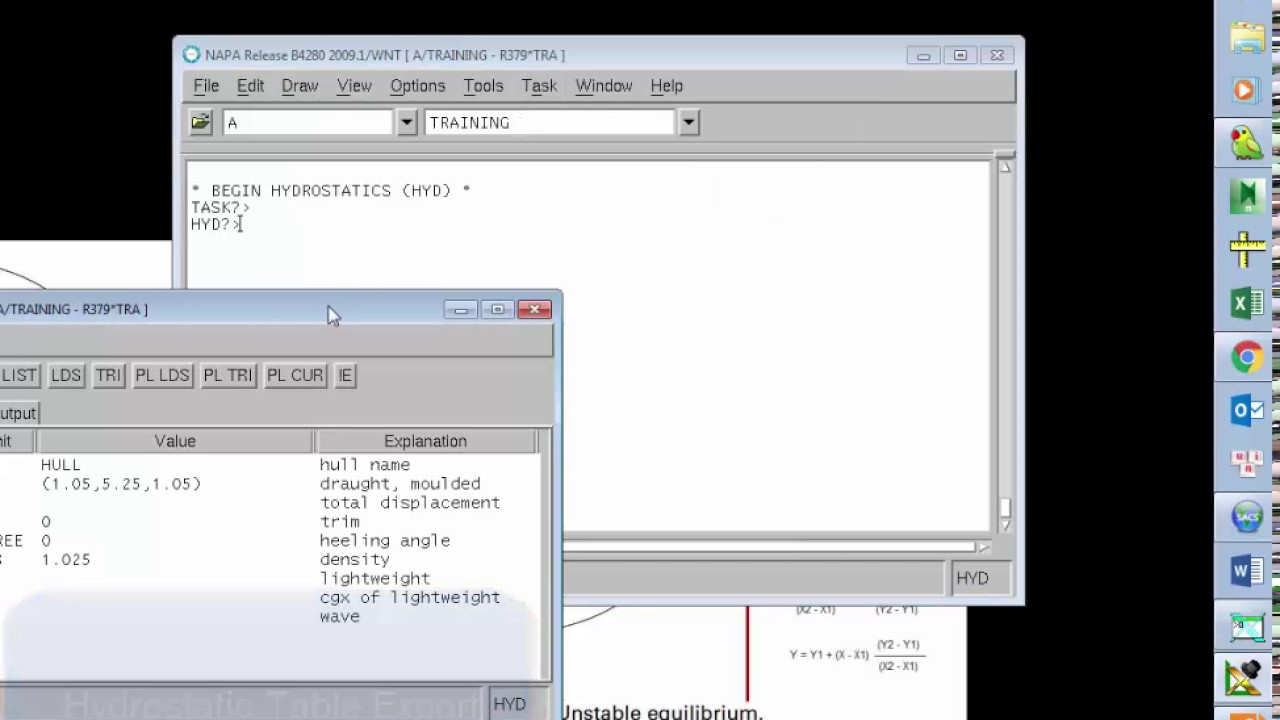Open the File menu in NAPA
This screenshot has height=720, width=1280.
pos(206,86)
